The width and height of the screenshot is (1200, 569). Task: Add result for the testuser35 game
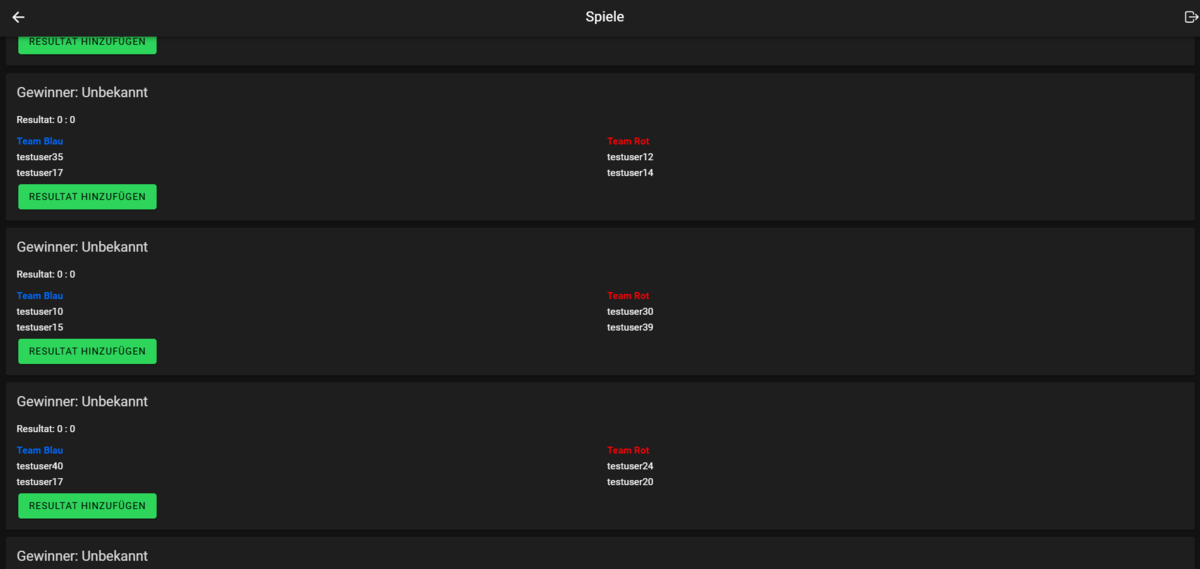pyautogui.click(x=87, y=197)
